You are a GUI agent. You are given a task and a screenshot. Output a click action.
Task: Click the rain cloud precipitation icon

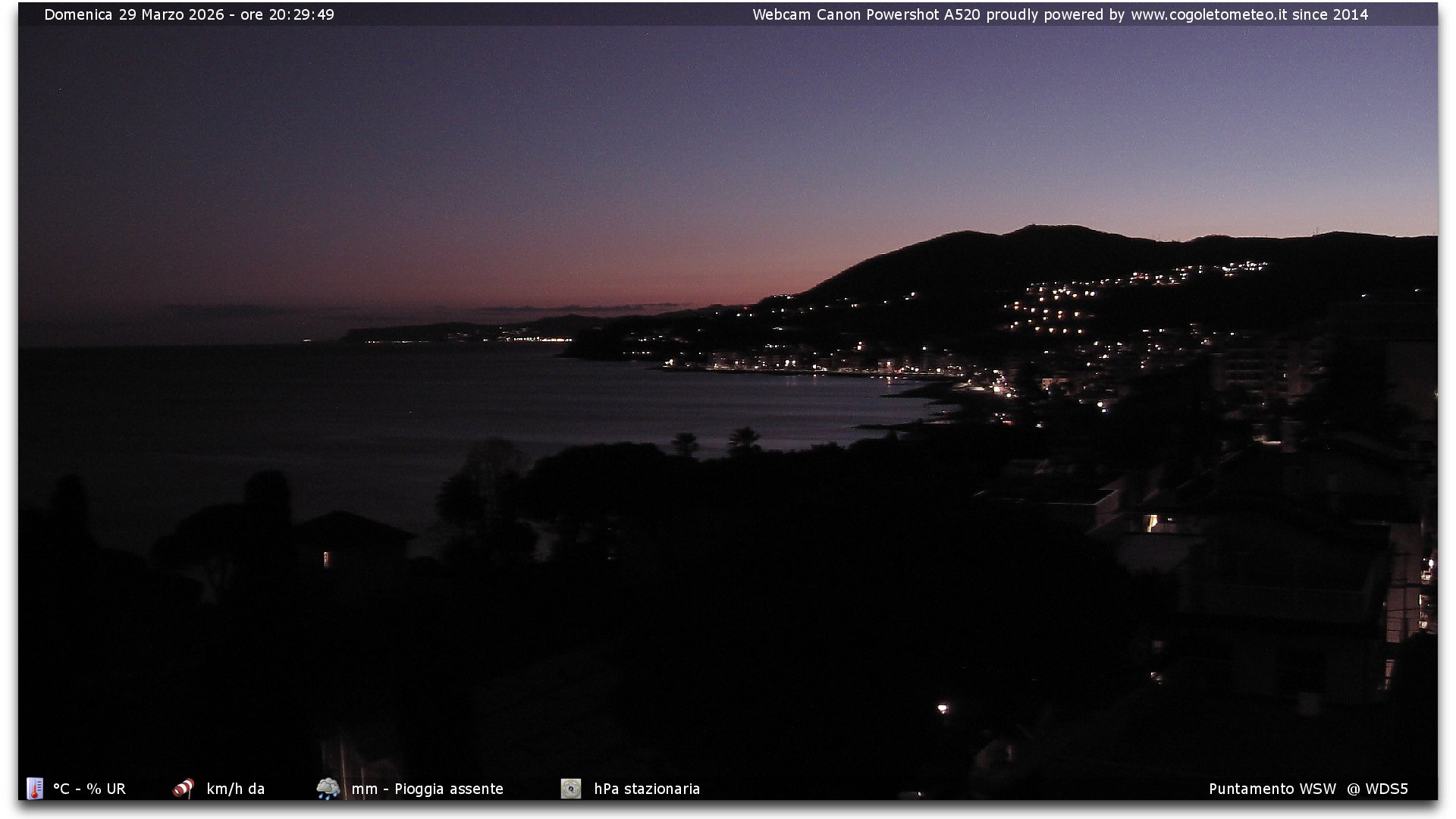point(328,789)
